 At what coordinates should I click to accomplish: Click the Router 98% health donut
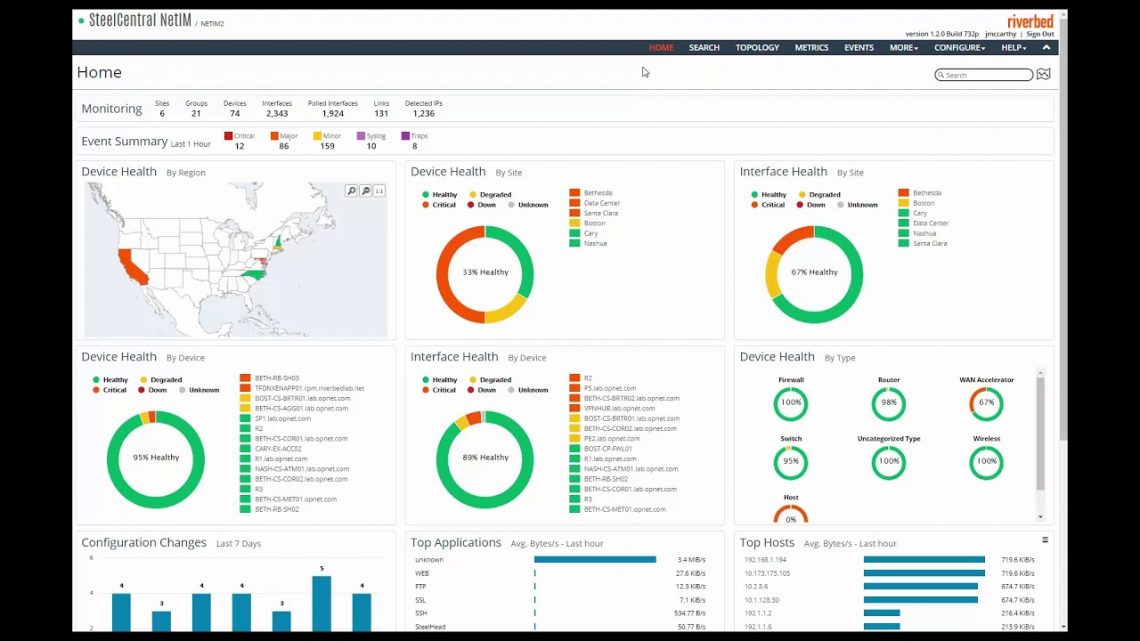(x=888, y=403)
